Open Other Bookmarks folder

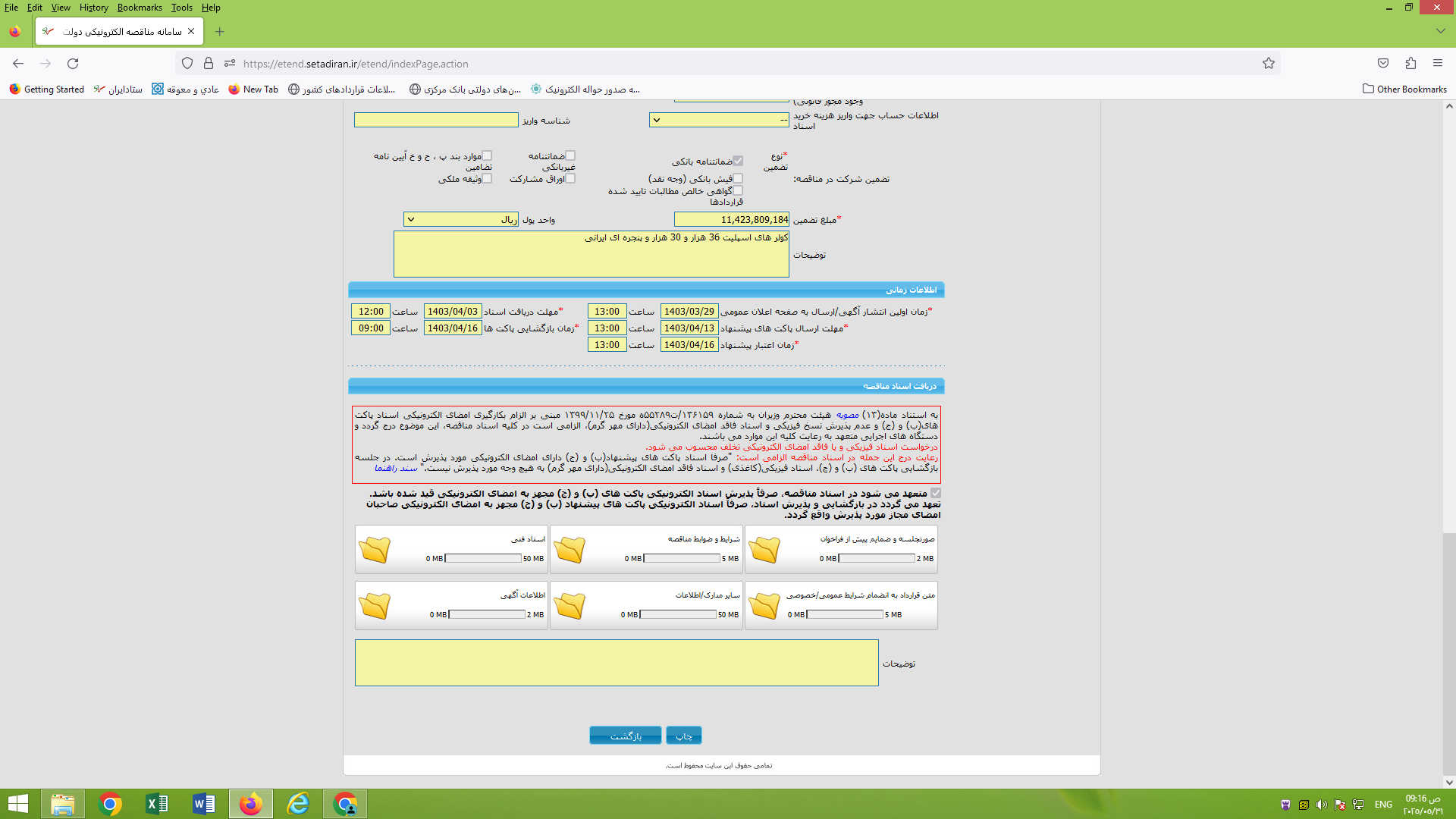click(x=1405, y=89)
